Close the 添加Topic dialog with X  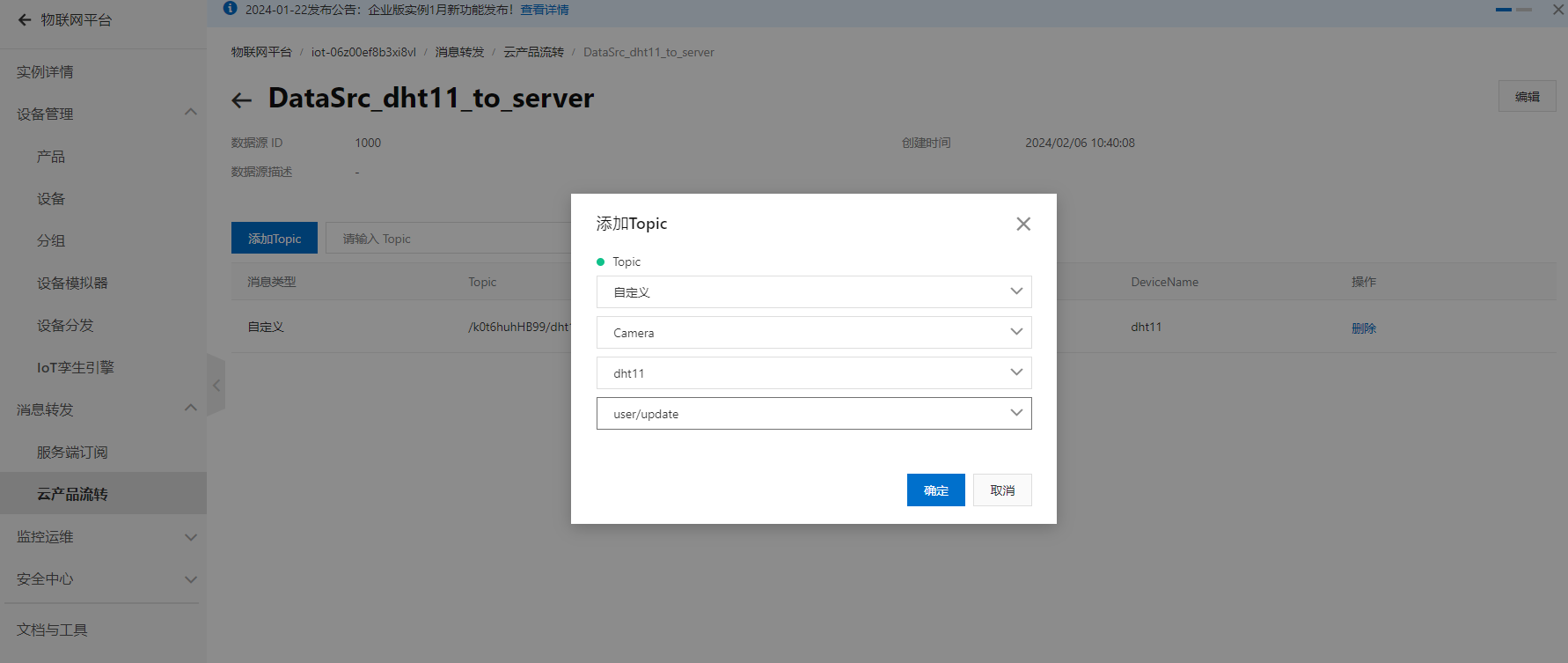1023,224
